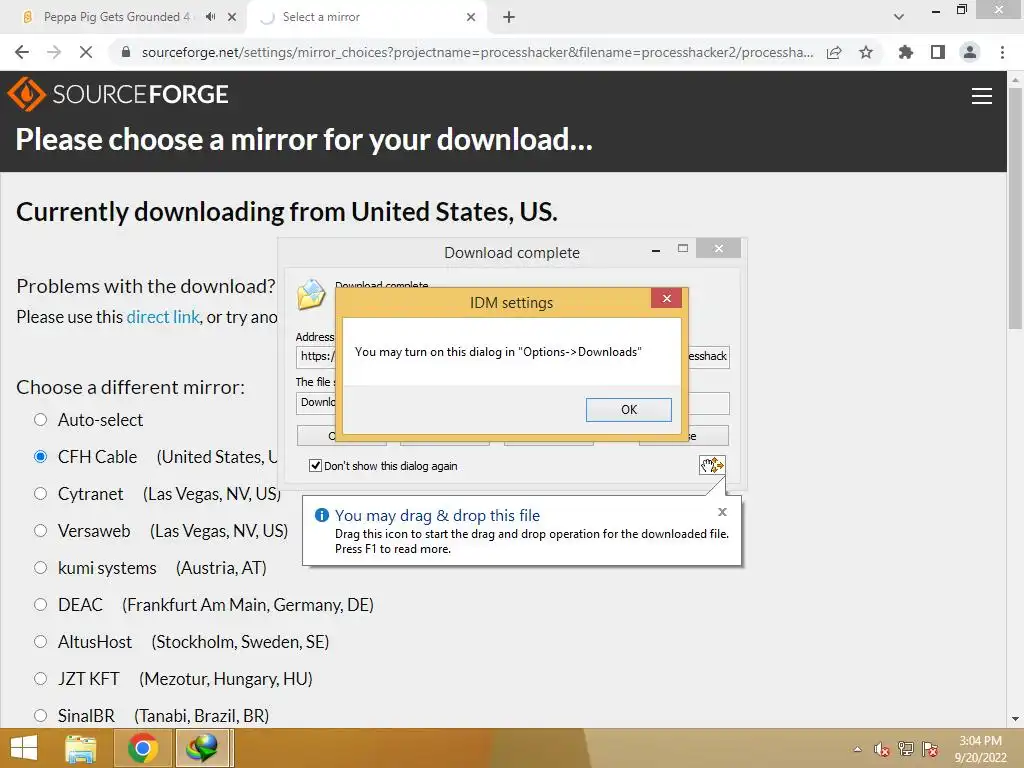
Task: View site security lock info
Action: tap(126, 52)
